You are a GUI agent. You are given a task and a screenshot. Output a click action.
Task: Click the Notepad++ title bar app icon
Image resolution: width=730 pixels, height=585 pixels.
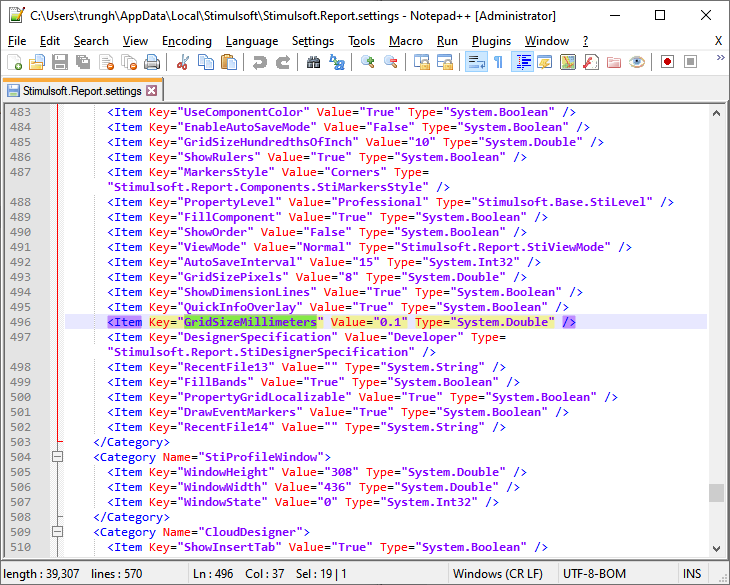(x=16, y=15)
